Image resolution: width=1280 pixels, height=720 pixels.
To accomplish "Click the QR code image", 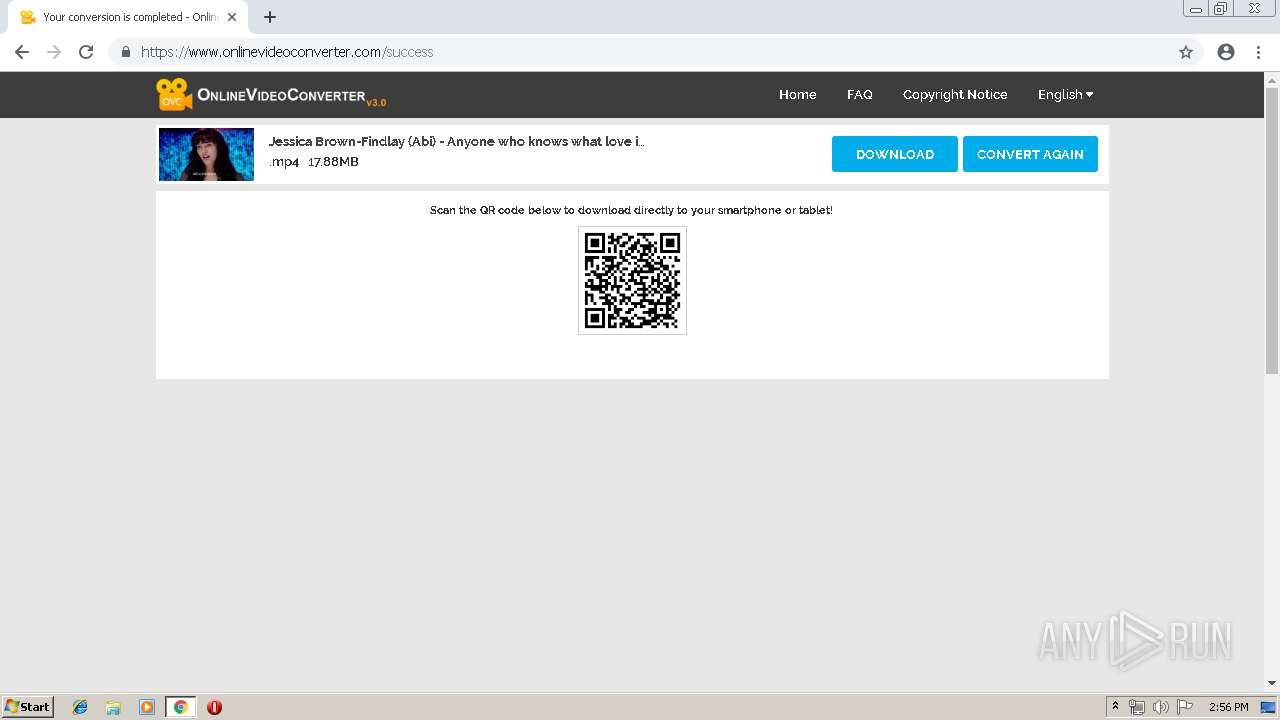I will [632, 280].
